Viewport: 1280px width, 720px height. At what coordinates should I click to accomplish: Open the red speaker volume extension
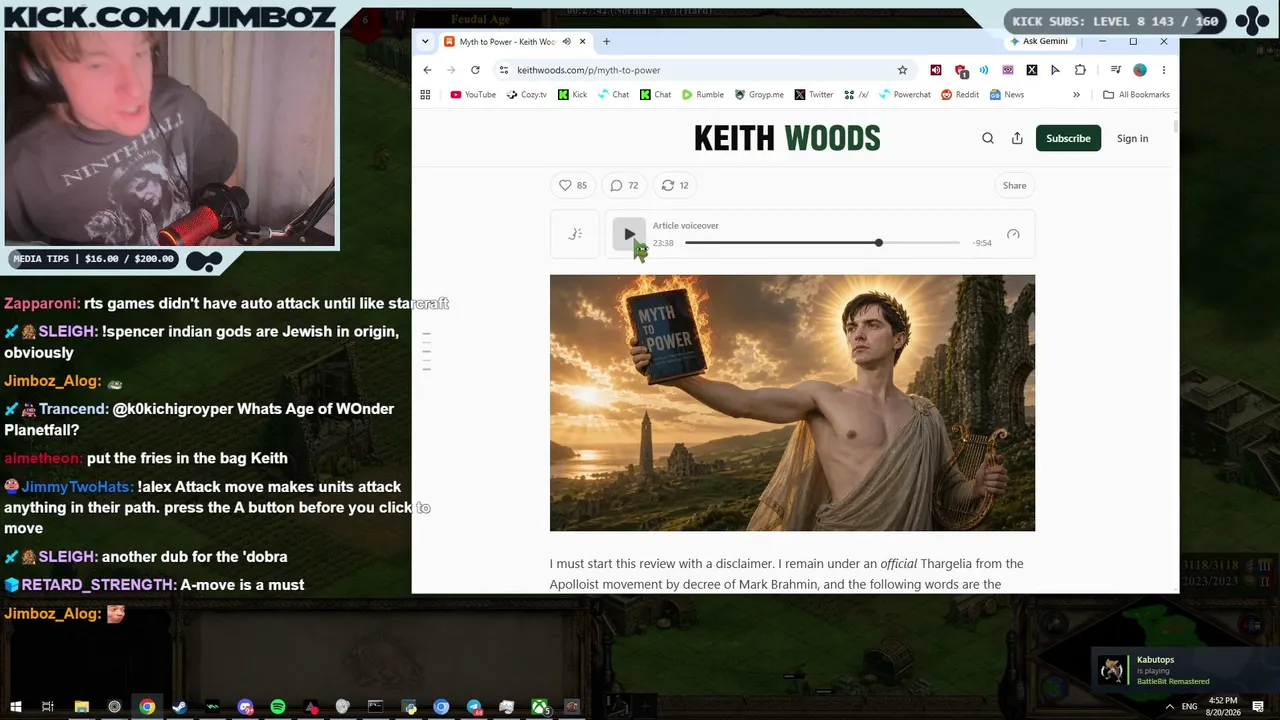pyautogui.click(x=936, y=70)
